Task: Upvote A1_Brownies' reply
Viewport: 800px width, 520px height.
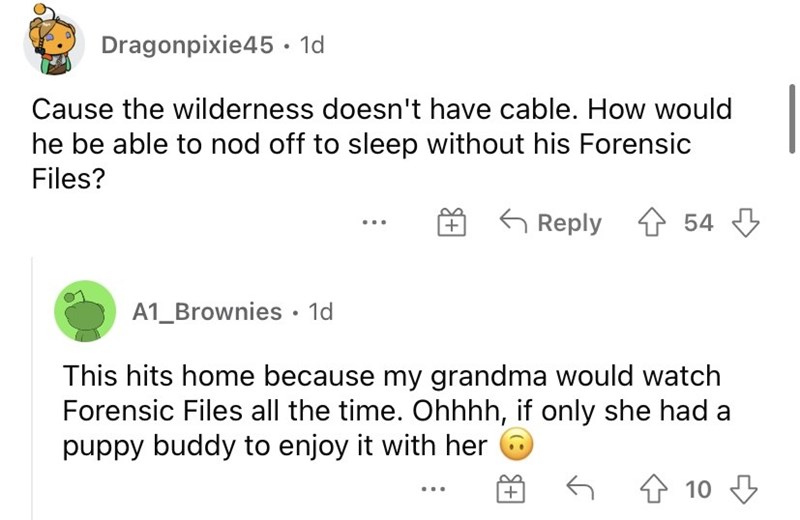Action: 655,489
